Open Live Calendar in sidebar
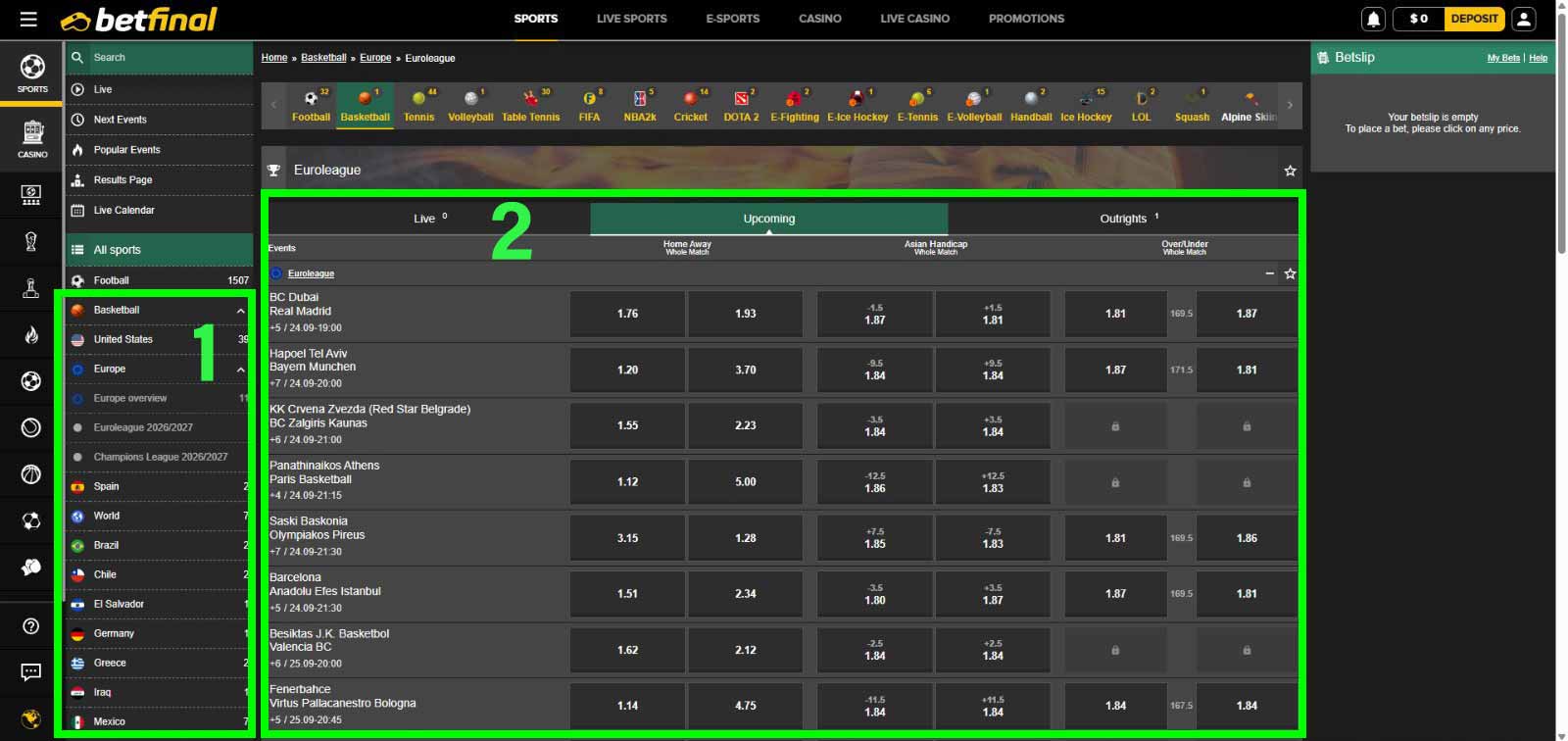1568x741 pixels. (160, 211)
